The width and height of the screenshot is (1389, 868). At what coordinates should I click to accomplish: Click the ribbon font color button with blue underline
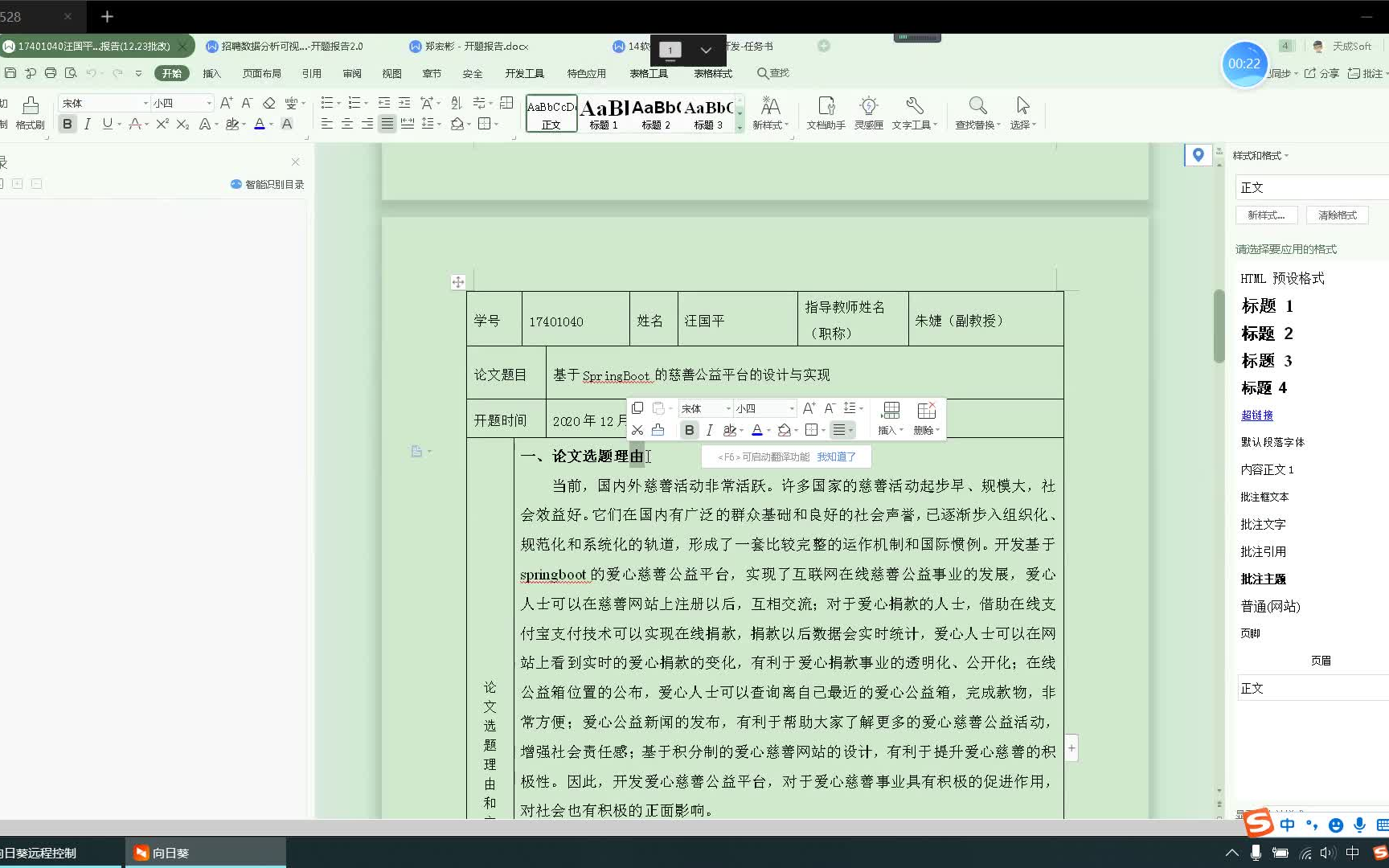pyautogui.click(x=260, y=124)
